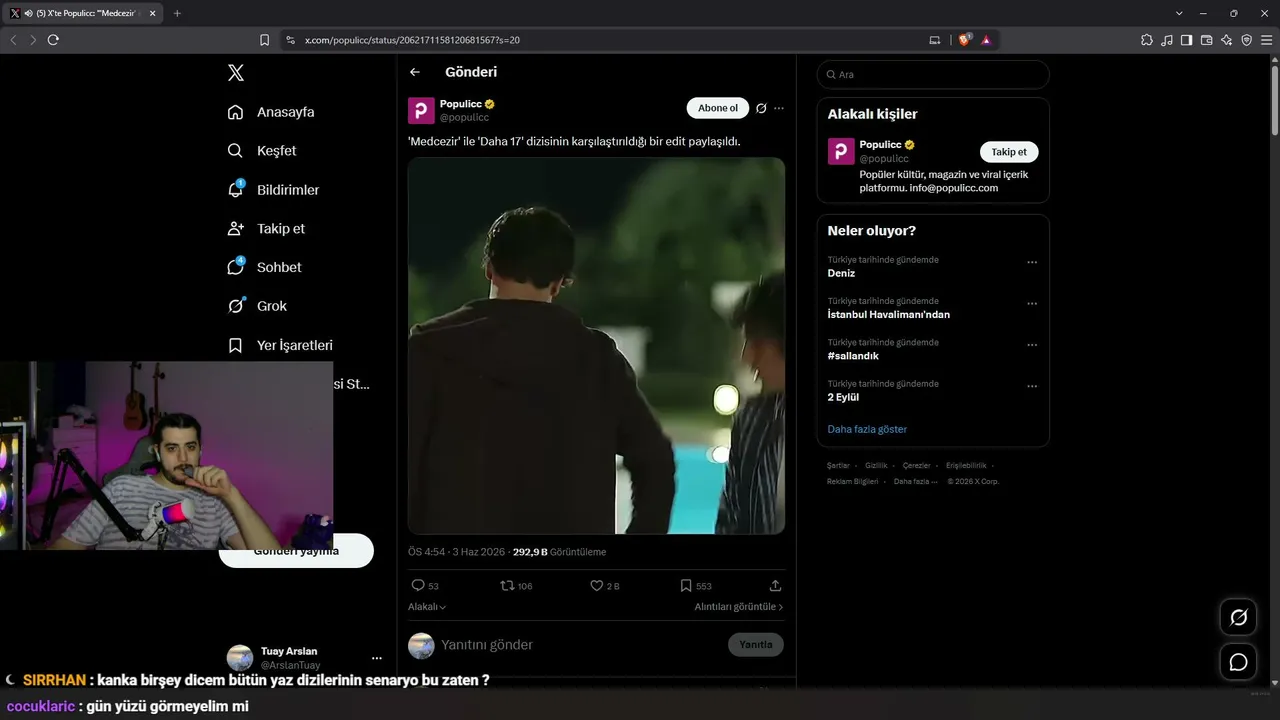Open the Gizlilik footer link

coord(876,466)
